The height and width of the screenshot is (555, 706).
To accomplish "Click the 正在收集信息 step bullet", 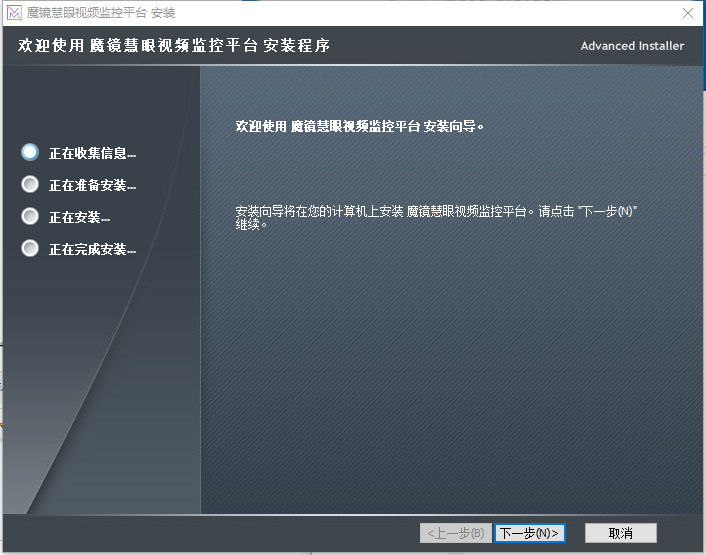I will pyautogui.click(x=30, y=152).
